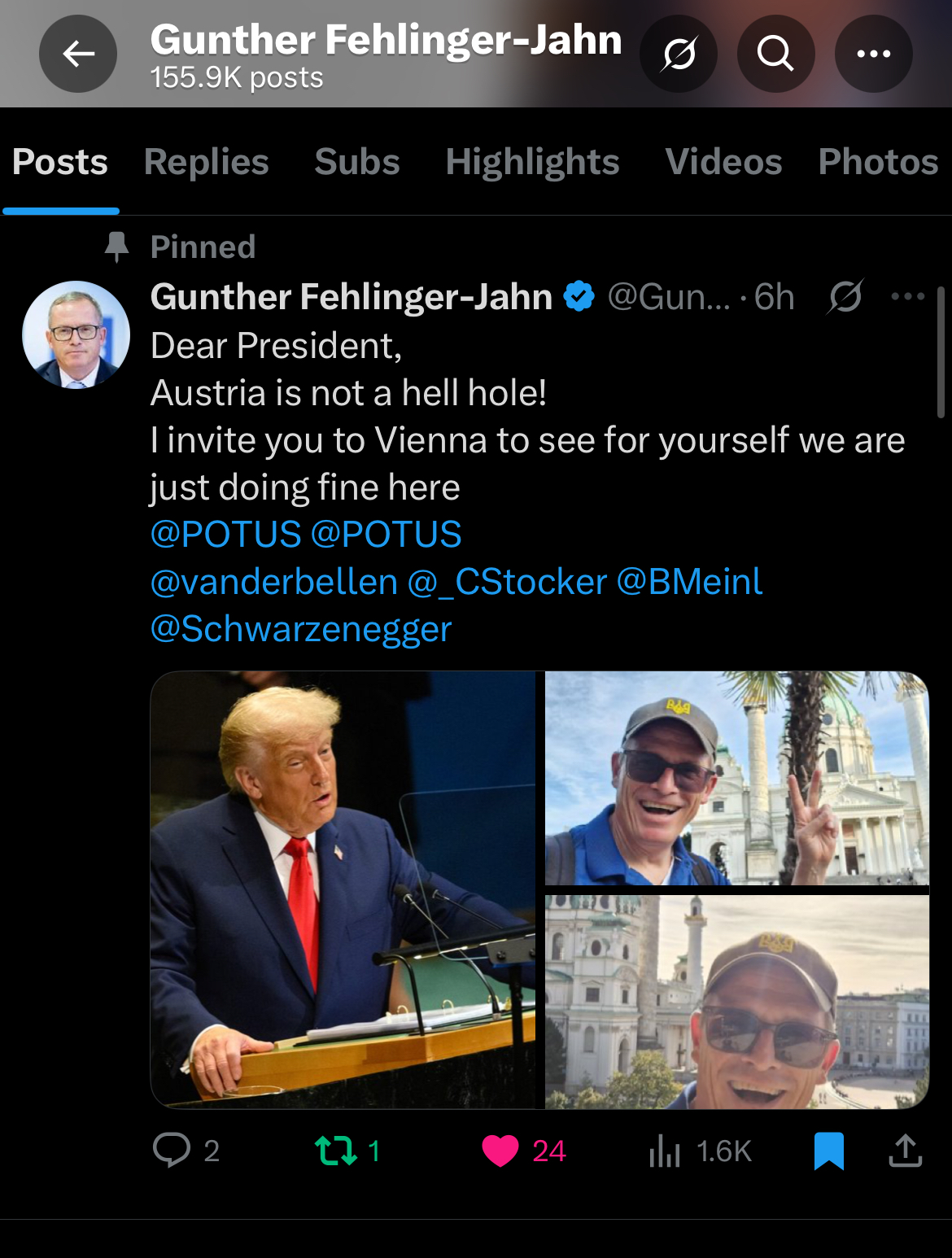Switch to the Highlights tab
The width and height of the screenshot is (952, 1258).
click(x=532, y=162)
